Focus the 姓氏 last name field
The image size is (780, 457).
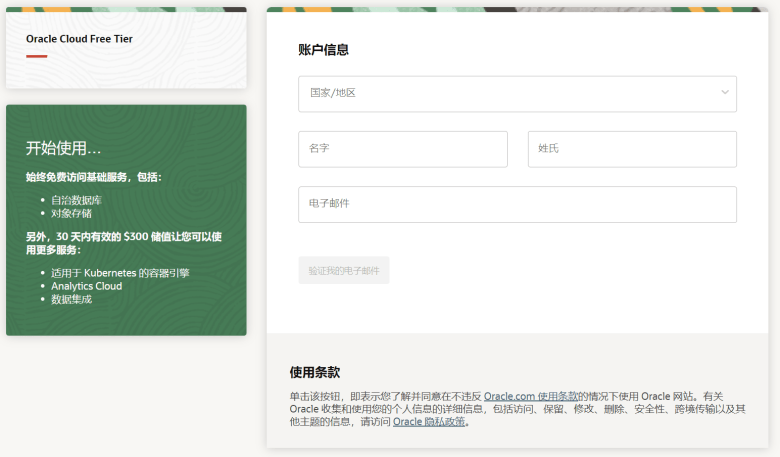[x=632, y=149]
